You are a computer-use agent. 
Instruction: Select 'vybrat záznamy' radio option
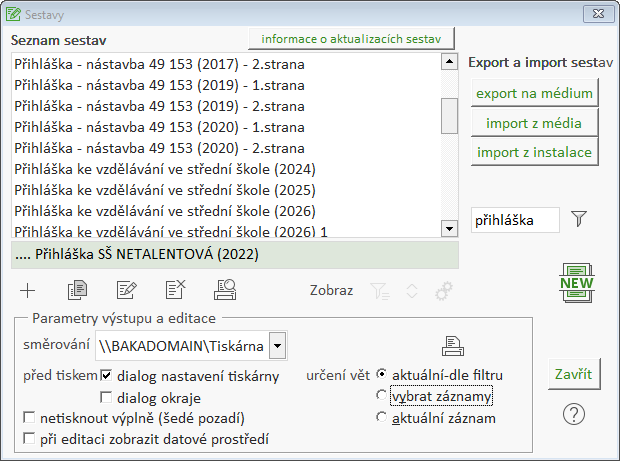[x=381, y=396]
